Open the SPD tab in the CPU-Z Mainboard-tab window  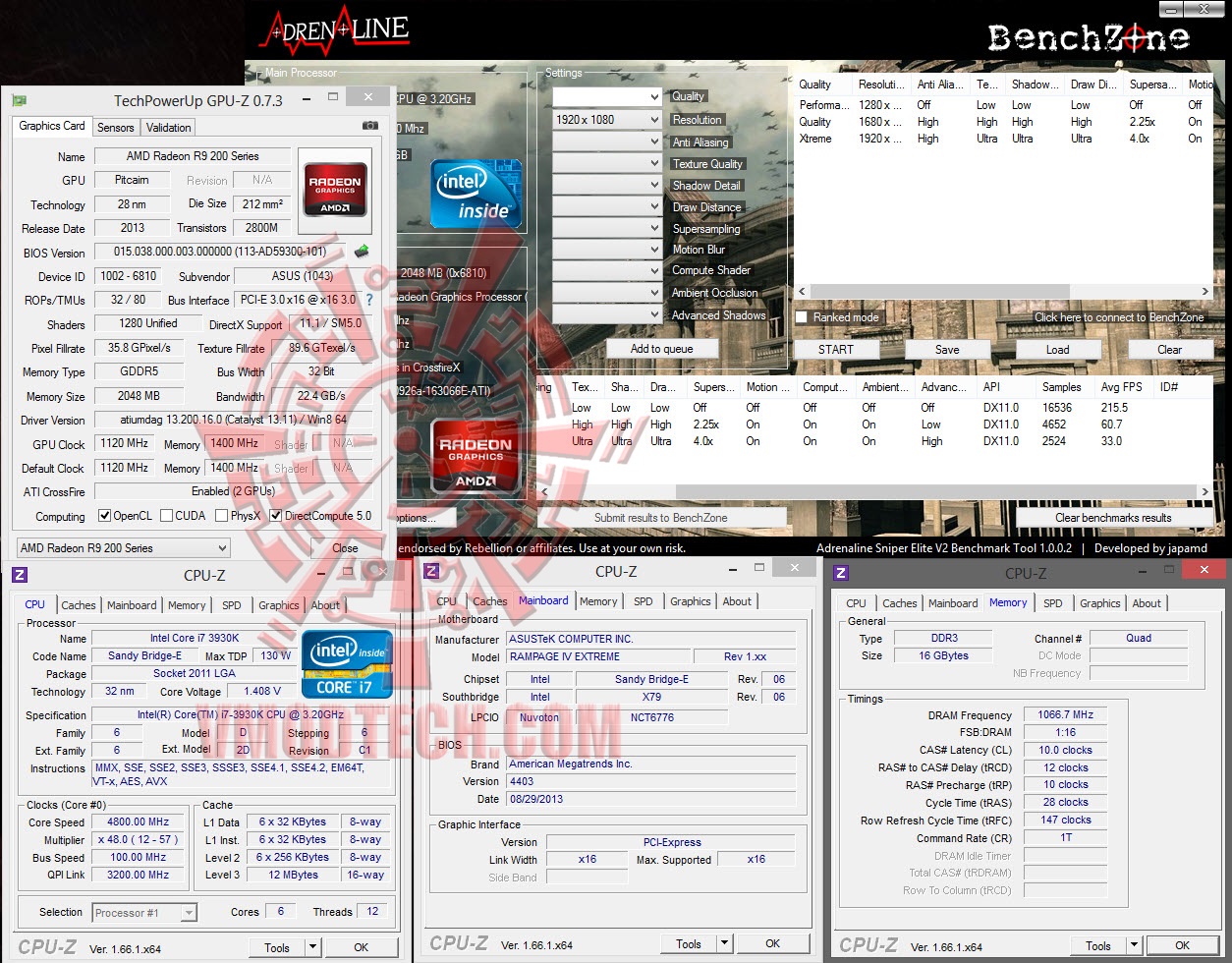[643, 601]
